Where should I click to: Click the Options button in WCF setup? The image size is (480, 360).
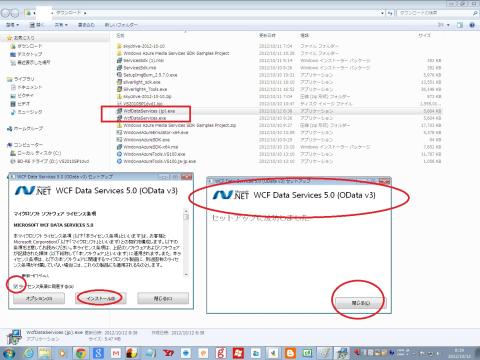click(39, 298)
